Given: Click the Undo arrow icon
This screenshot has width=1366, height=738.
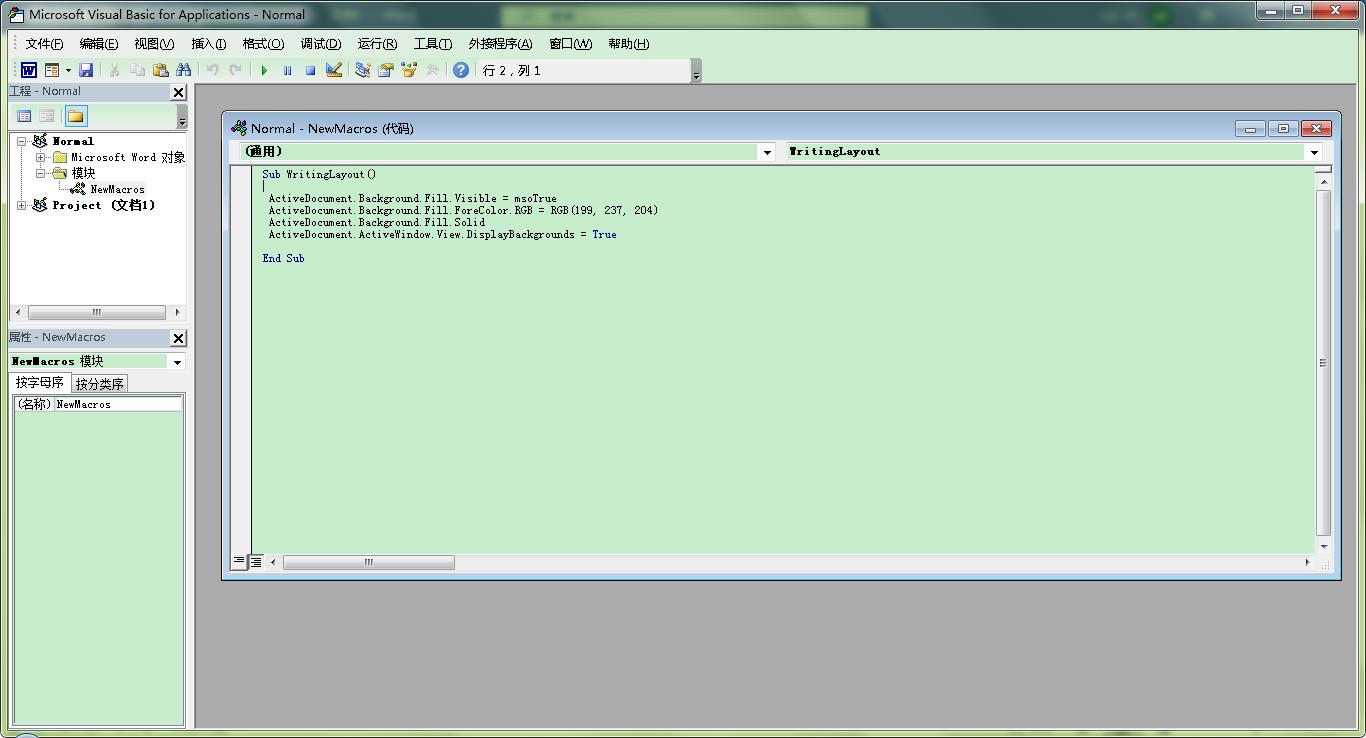Looking at the screenshot, I should (x=212, y=70).
